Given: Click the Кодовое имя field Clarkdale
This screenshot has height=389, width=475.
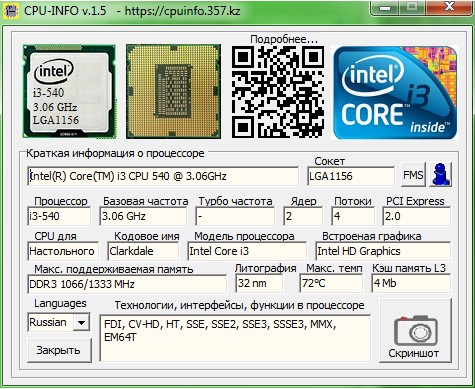Looking at the screenshot, I should [x=143, y=251].
